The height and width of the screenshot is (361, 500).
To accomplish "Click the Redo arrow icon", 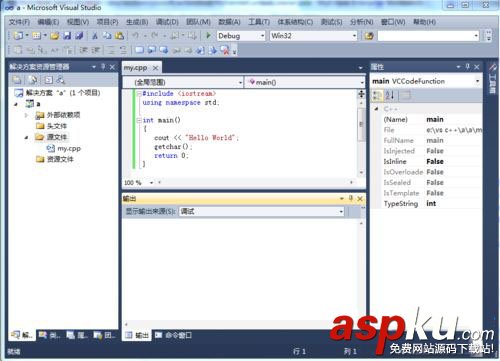I will [x=155, y=35].
